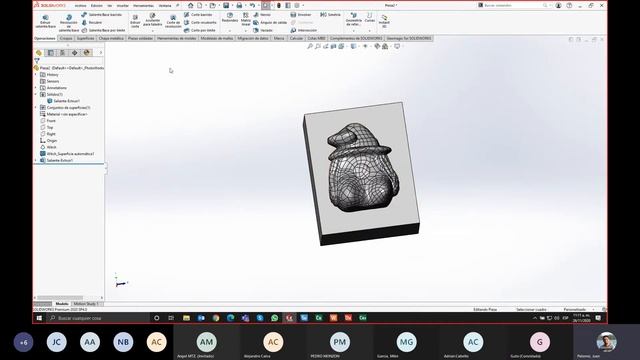
Task: Switch to the Chapa metálica tab
Action: 111,38
